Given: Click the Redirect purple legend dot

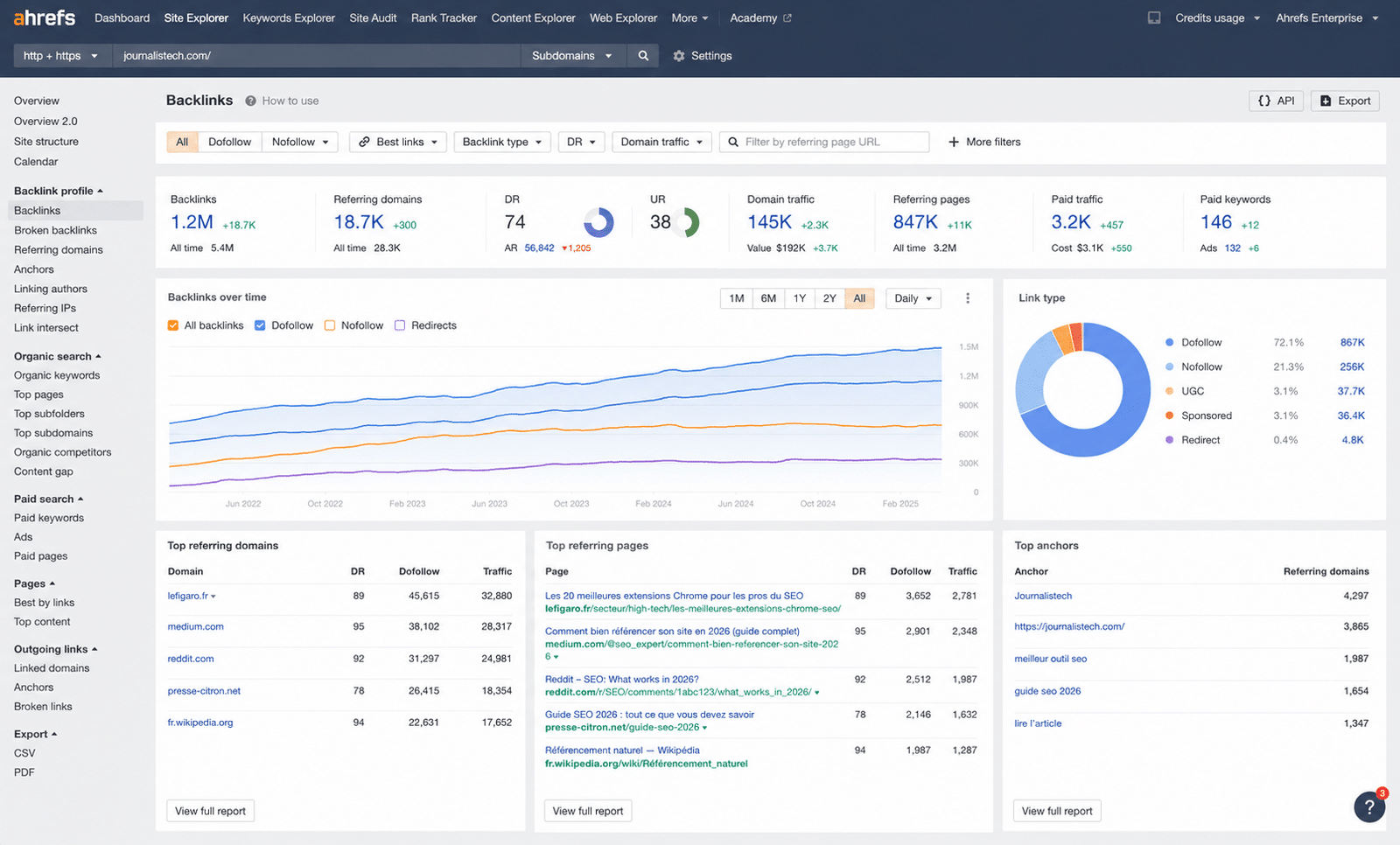Looking at the screenshot, I should coord(1170,440).
